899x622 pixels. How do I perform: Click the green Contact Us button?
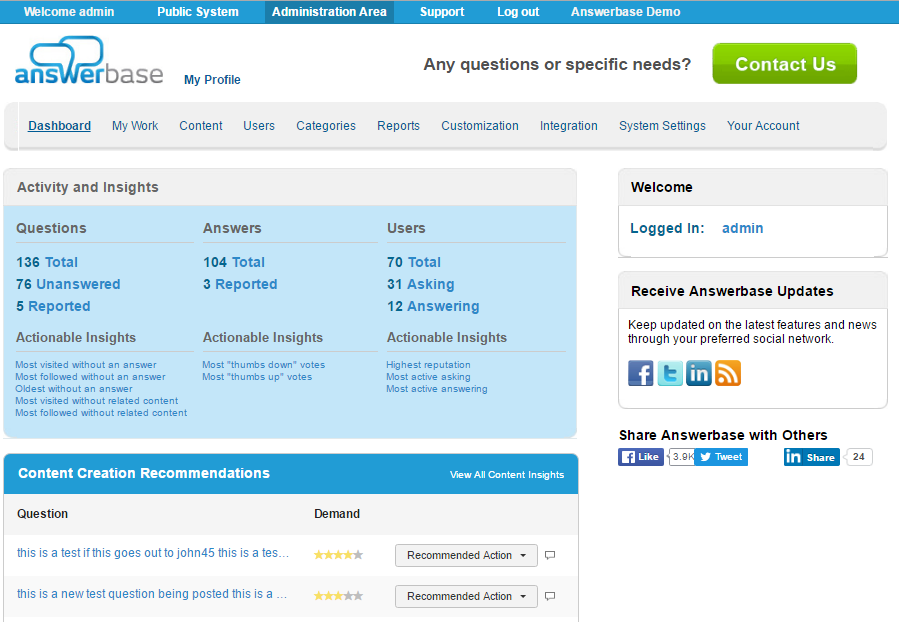pos(785,64)
